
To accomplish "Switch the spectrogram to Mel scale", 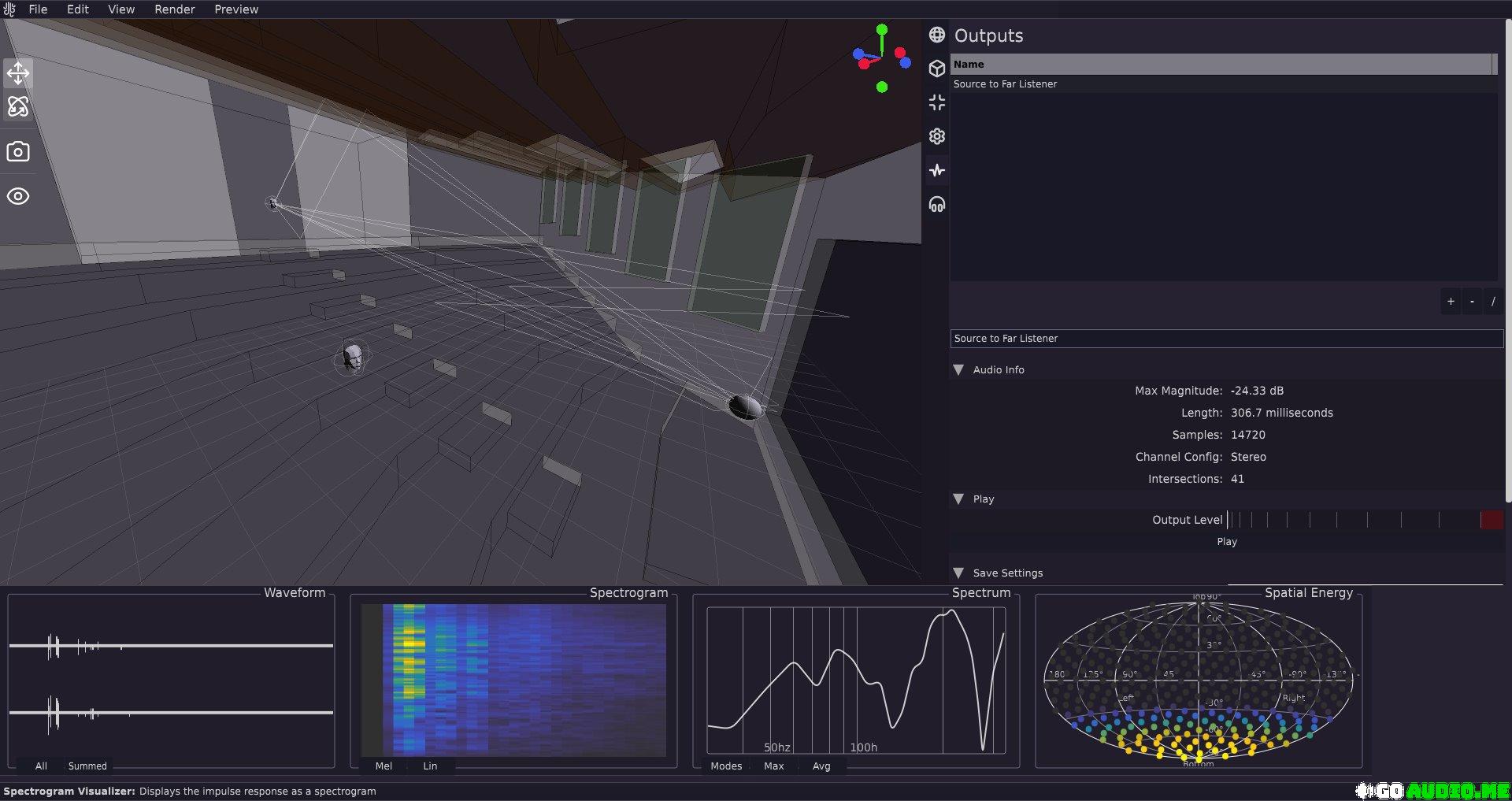I will coord(384,766).
